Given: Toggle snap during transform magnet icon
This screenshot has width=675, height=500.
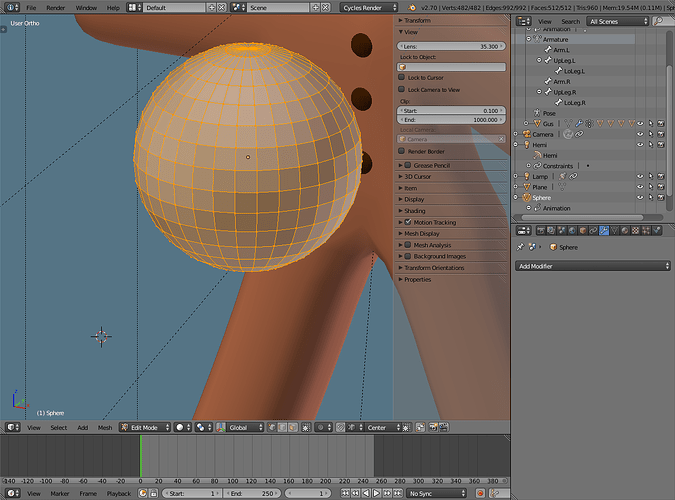Looking at the screenshot, I should 340,427.
